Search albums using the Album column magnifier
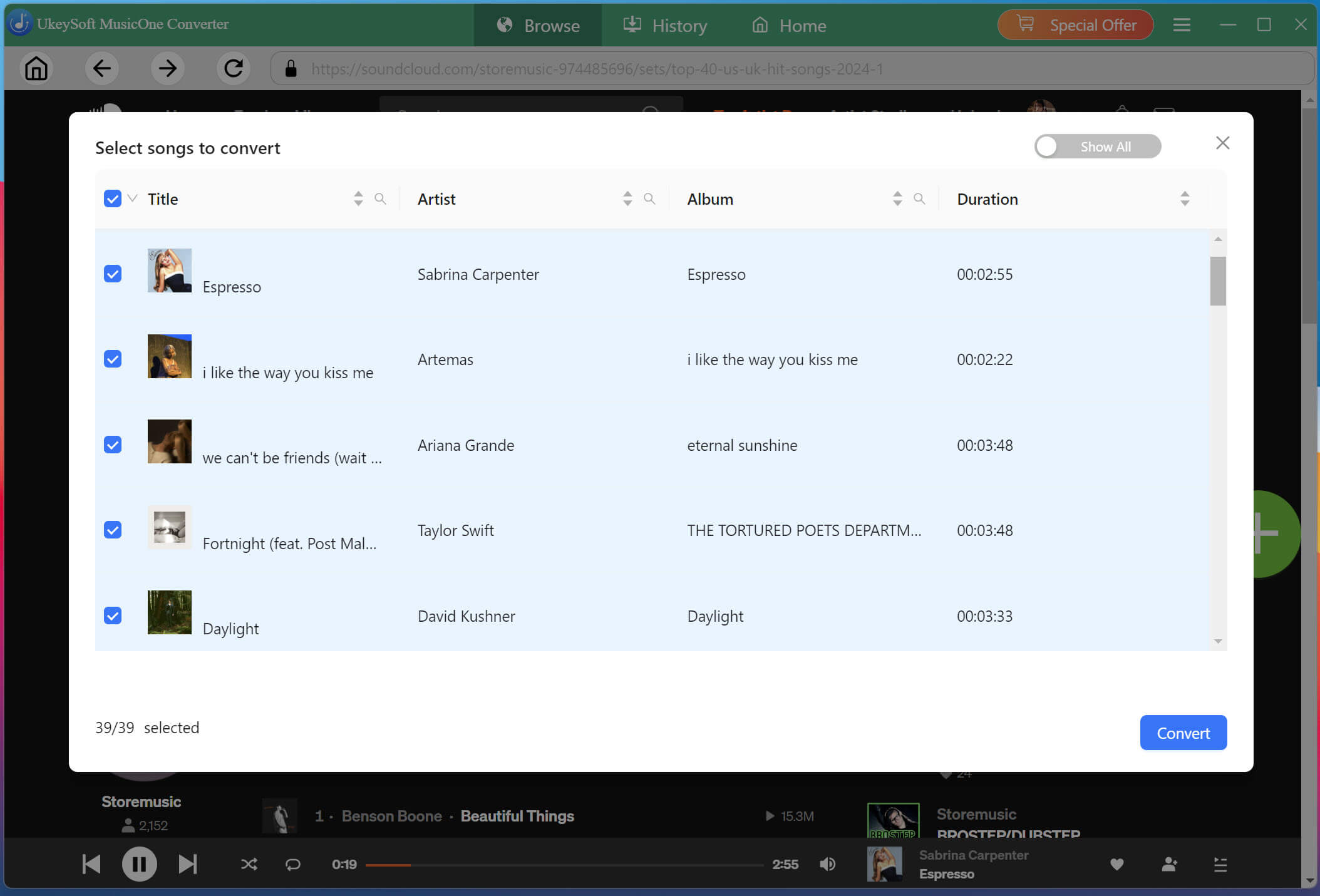This screenshot has height=896, width=1320. [x=919, y=198]
